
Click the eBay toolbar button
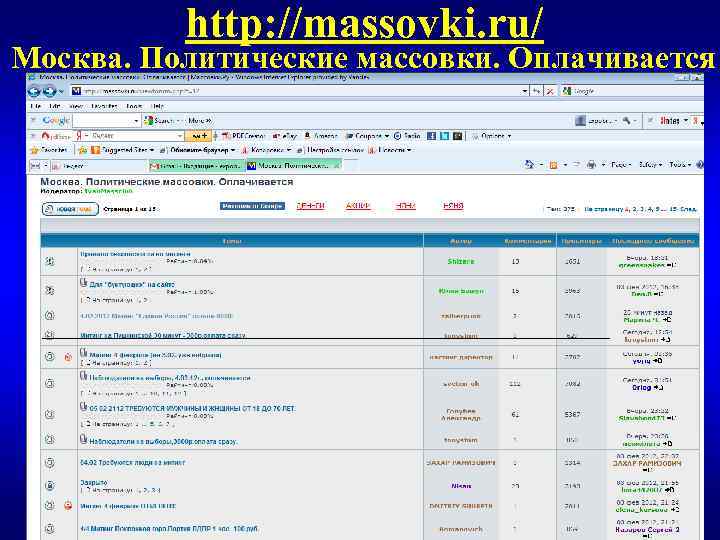[285, 136]
